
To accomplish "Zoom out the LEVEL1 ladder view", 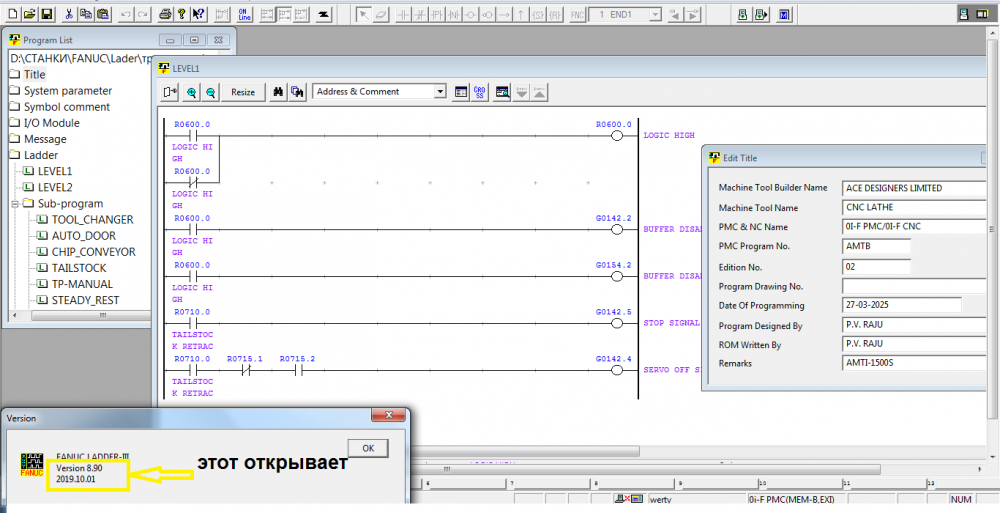I will [x=210, y=92].
